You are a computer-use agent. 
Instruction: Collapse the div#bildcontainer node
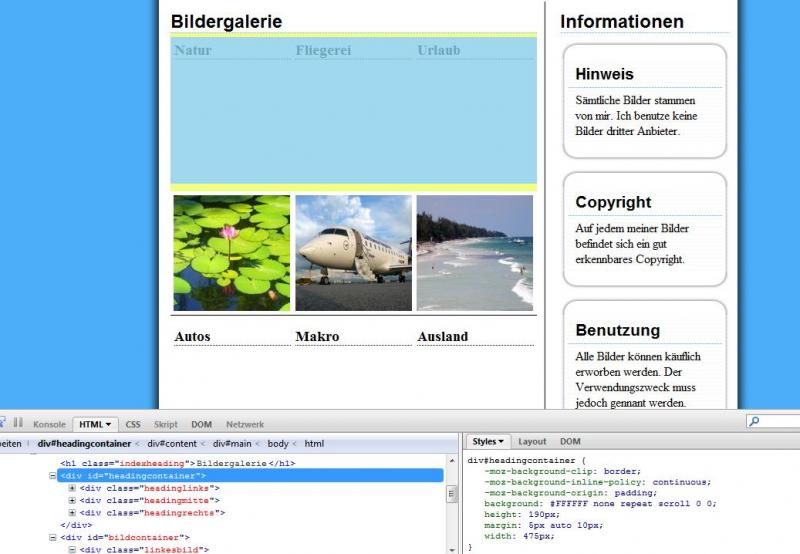(53, 538)
